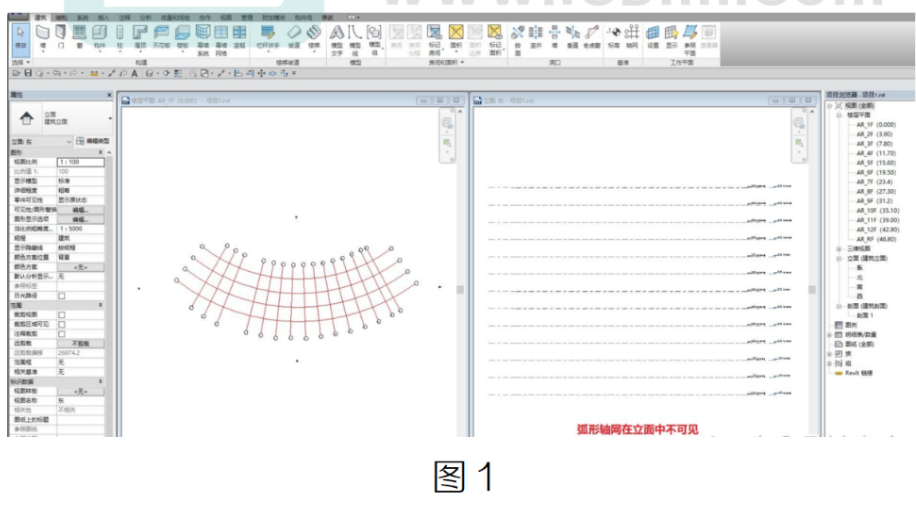Image resolution: width=916 pixels, height=511 pixels.
Task: Click the 视图比例 1:100 field
Action: (x=81, y=162)
